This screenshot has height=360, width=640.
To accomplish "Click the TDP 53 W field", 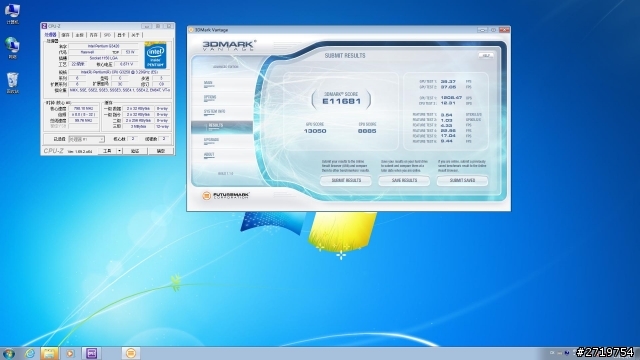I will pyautogui.click(x=130, y=52).
